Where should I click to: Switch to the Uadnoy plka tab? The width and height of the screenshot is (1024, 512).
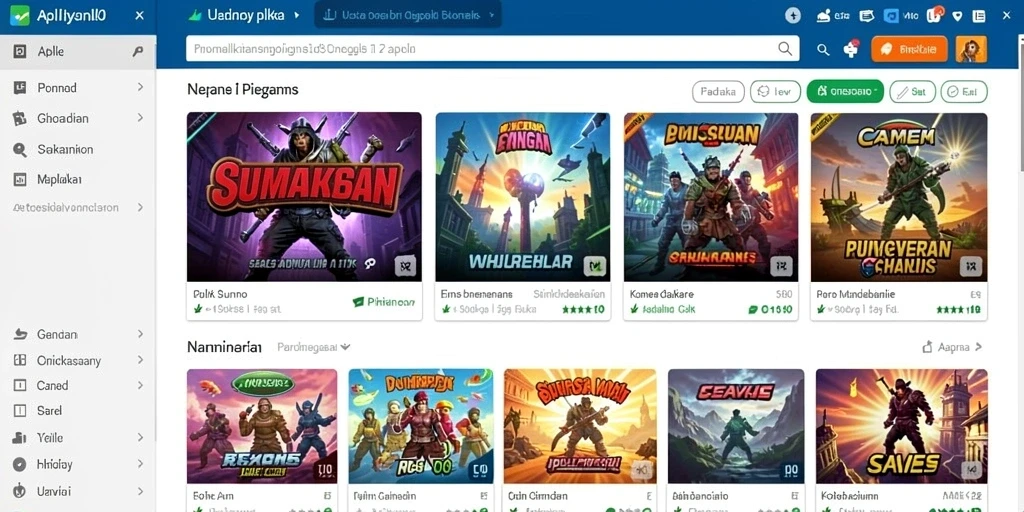[242, 15]
